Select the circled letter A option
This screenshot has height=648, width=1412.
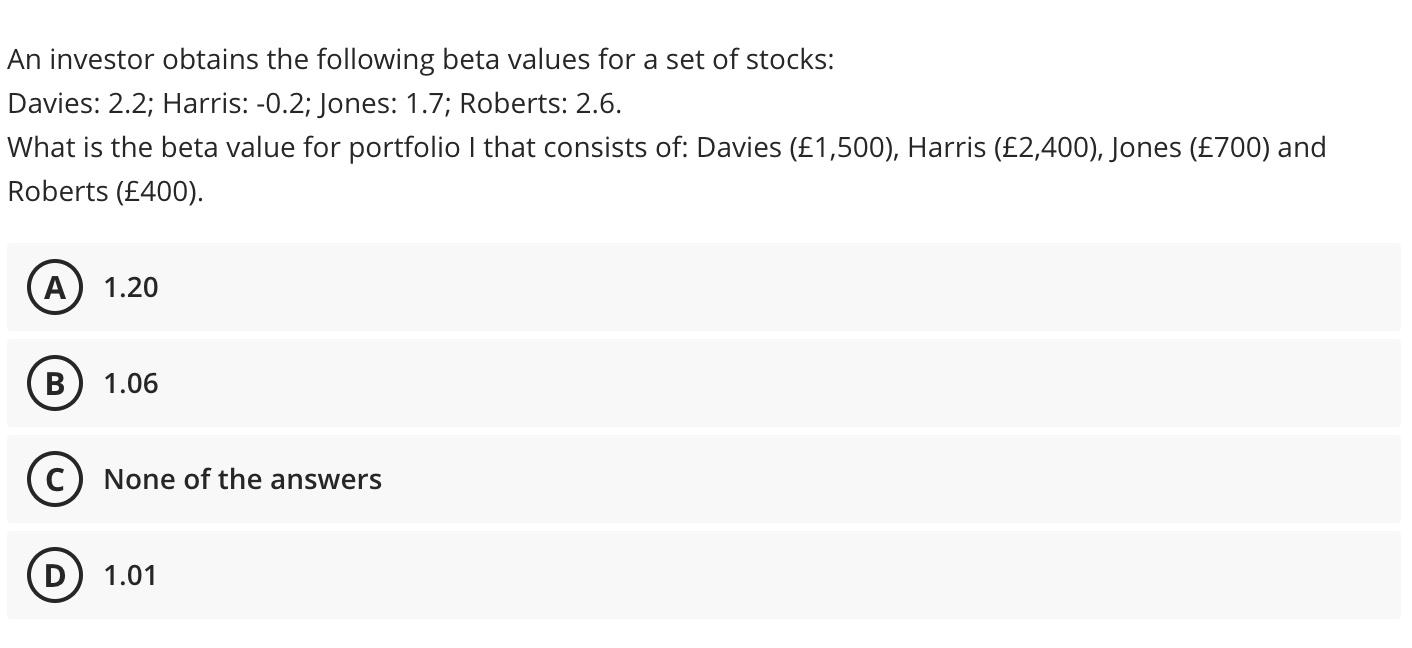click(x=55, y=287)
